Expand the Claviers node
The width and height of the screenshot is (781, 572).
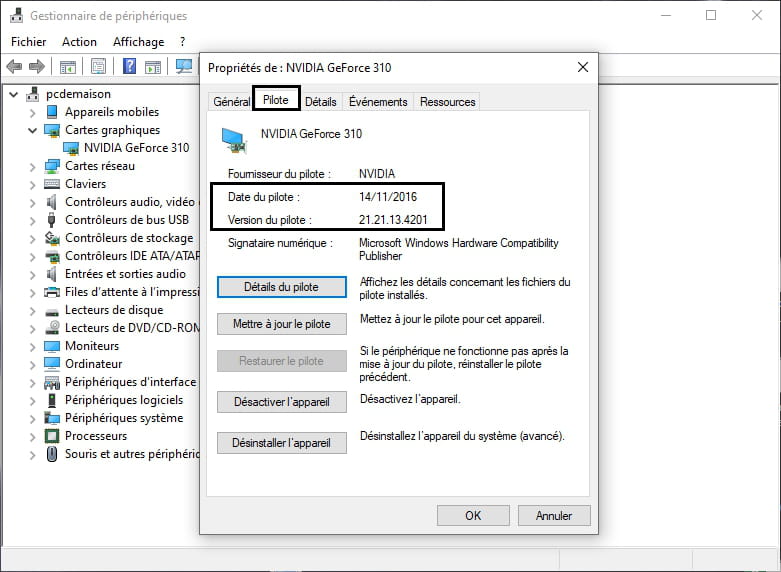click(32, 185)
